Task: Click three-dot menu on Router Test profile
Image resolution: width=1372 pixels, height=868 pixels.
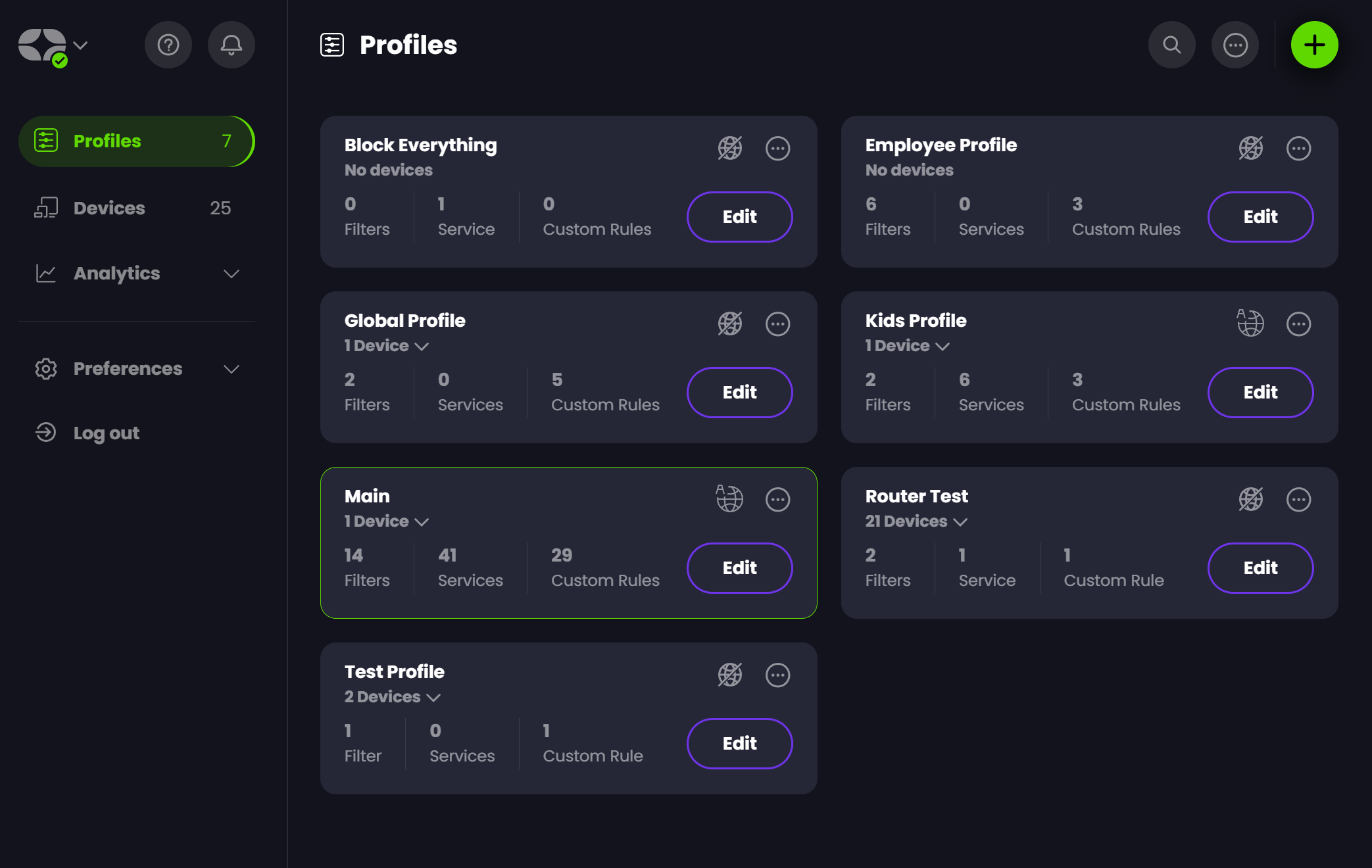Action: pos(1299,499)
